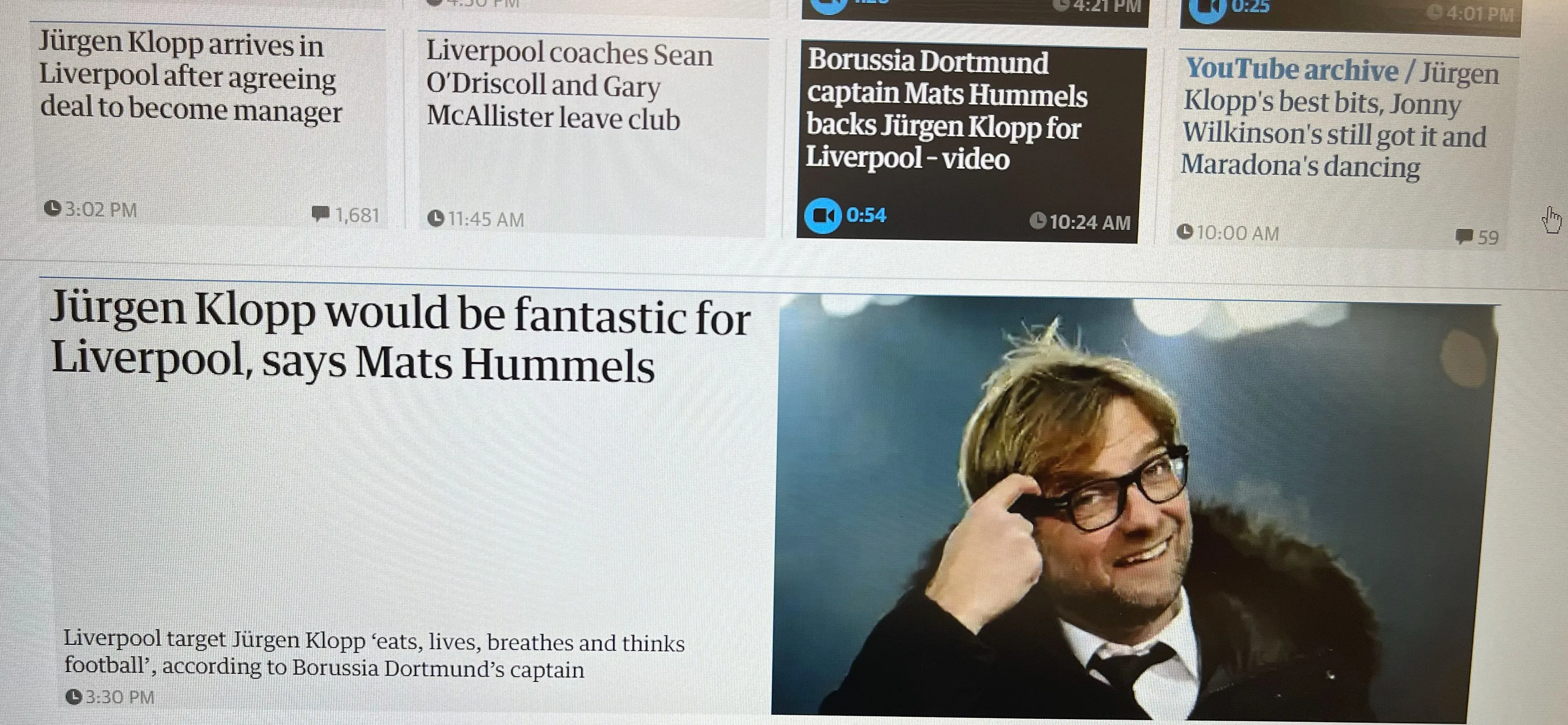
Task: Click the clock icon beside 11:45 AM
Action: [x=435, y=218]
